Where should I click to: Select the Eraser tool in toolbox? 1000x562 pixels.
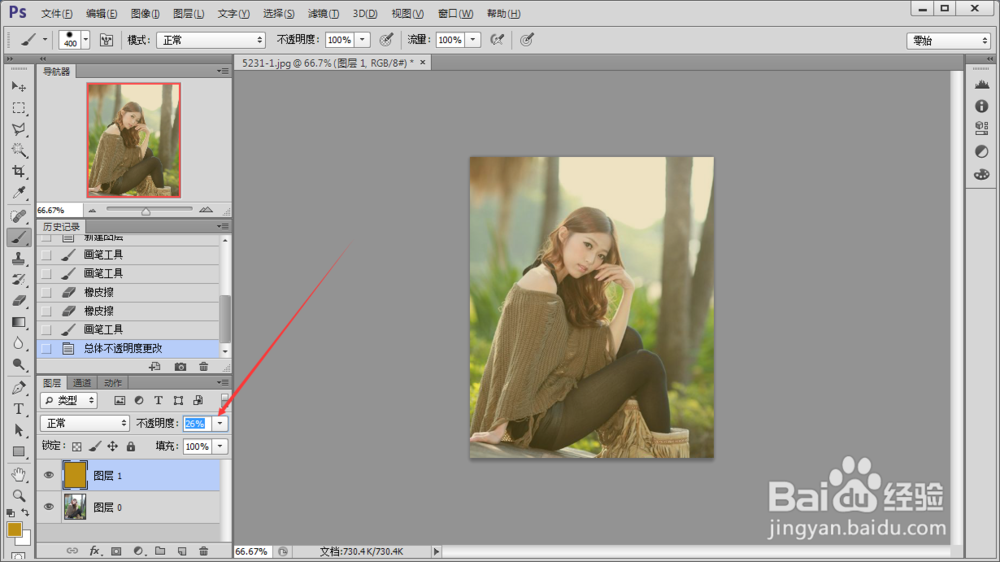[x=18, y=300]
